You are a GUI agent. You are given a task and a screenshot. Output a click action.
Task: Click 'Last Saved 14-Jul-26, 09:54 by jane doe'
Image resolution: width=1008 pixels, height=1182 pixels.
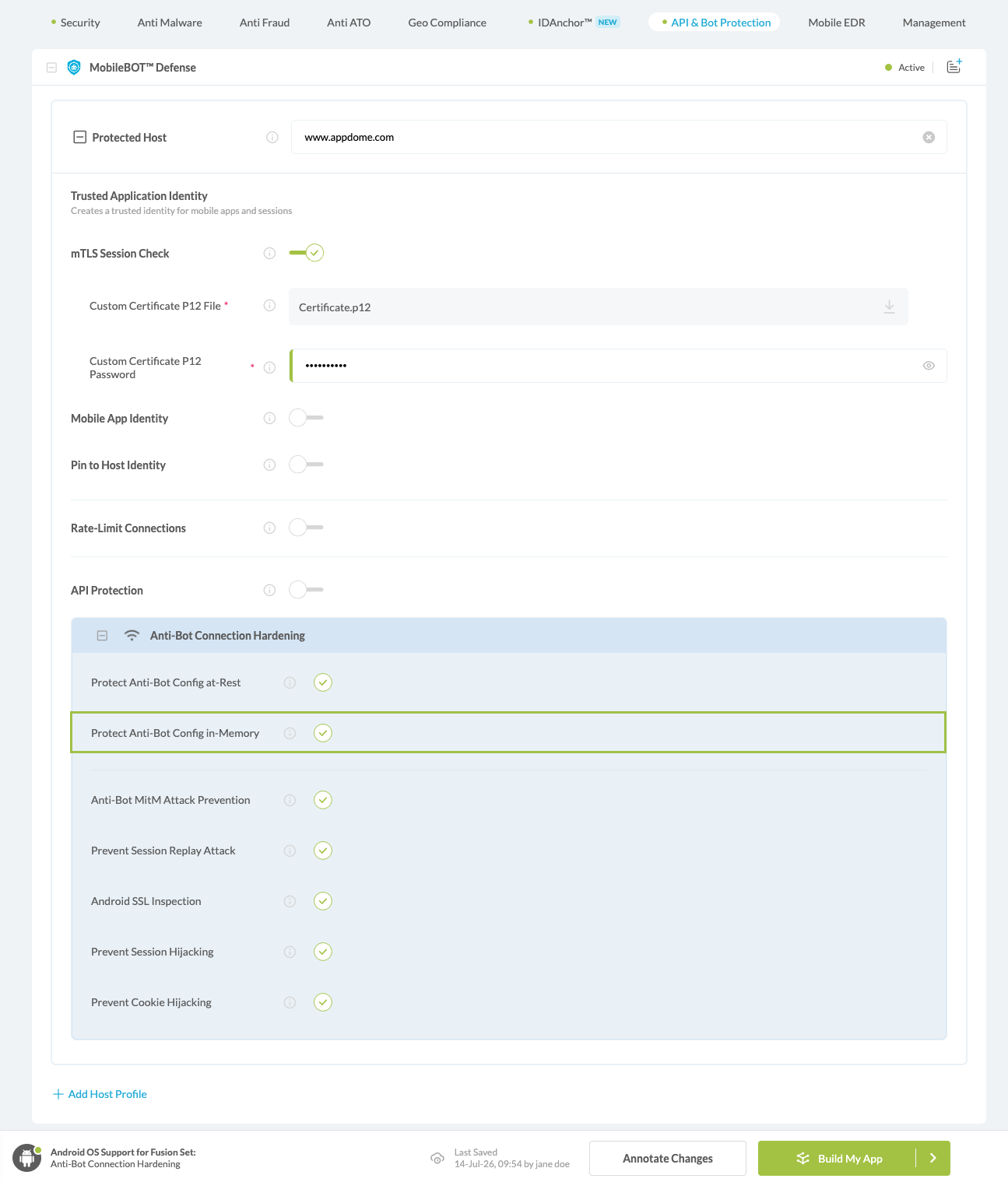coord(512,1158)
